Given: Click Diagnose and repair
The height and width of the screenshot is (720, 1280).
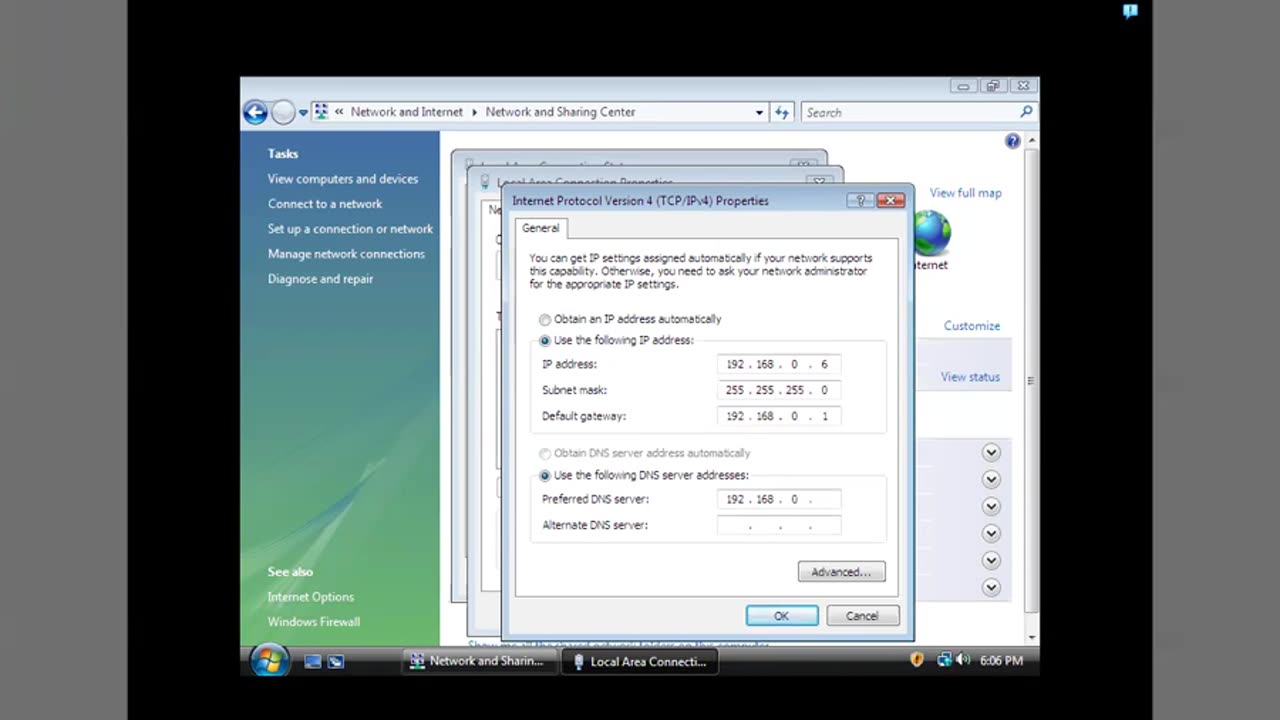Looking at the screenshot, I should coord(320,279).
